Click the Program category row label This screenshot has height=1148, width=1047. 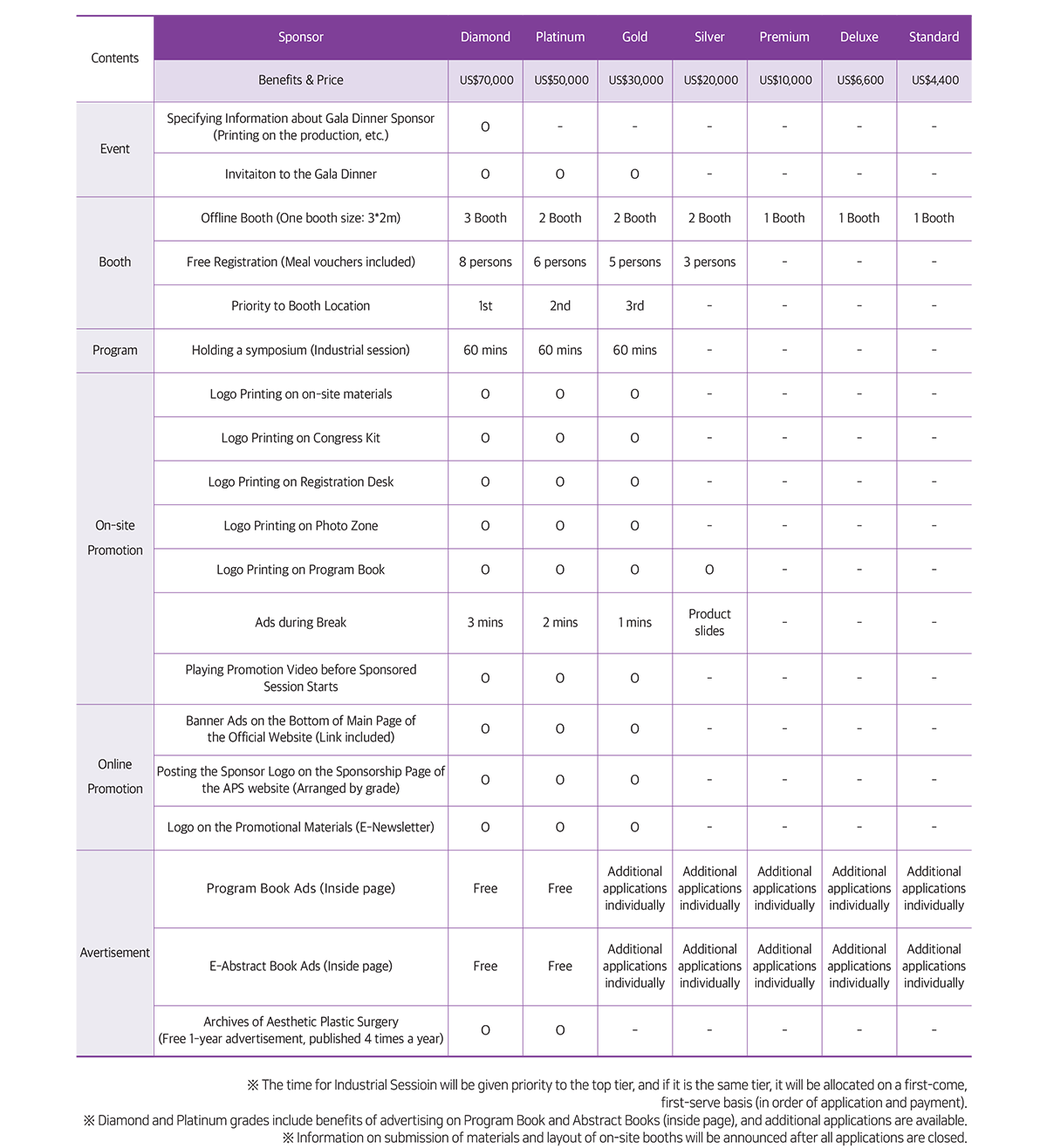(x=114, y=350)
